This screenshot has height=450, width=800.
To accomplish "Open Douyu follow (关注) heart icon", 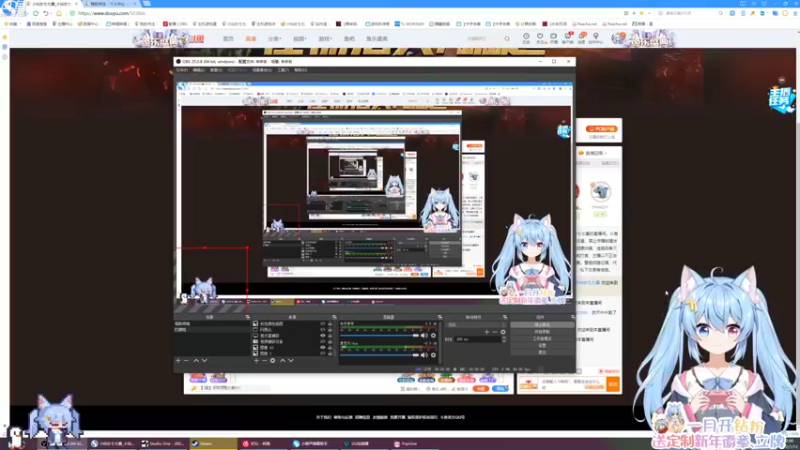I will [x=540, y=38].
